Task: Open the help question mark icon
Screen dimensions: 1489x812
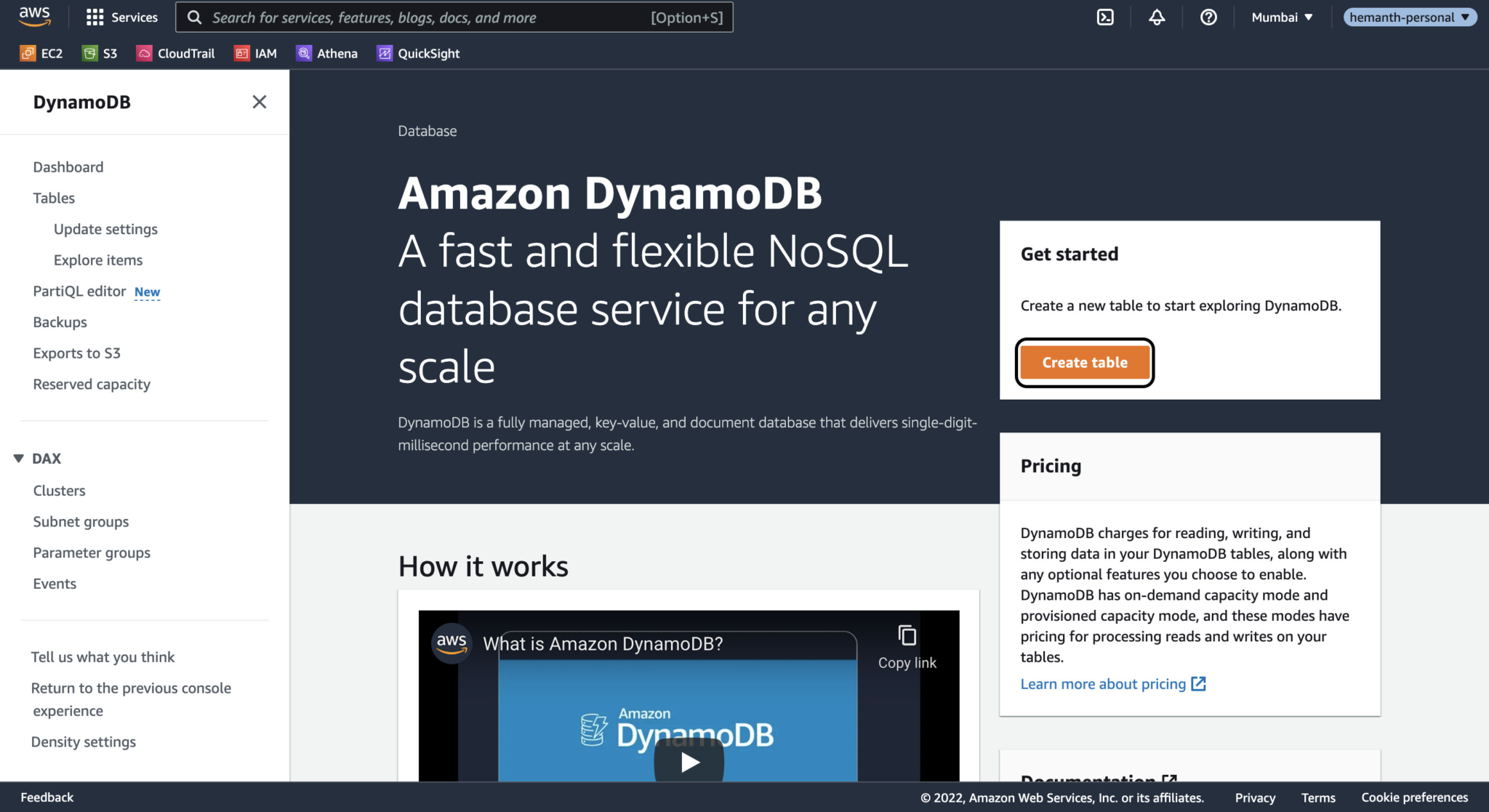Action: (x=1208, y=17)
